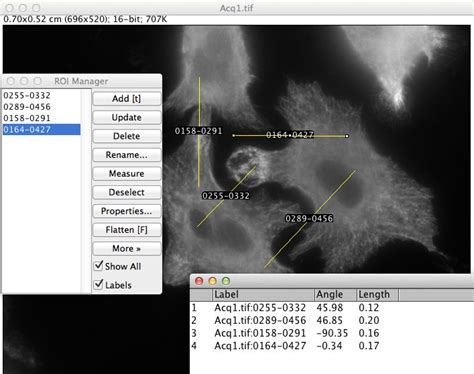This screenshot has height=374, width=474.
Task: Click the Measure button
Action: click(127, 173)
